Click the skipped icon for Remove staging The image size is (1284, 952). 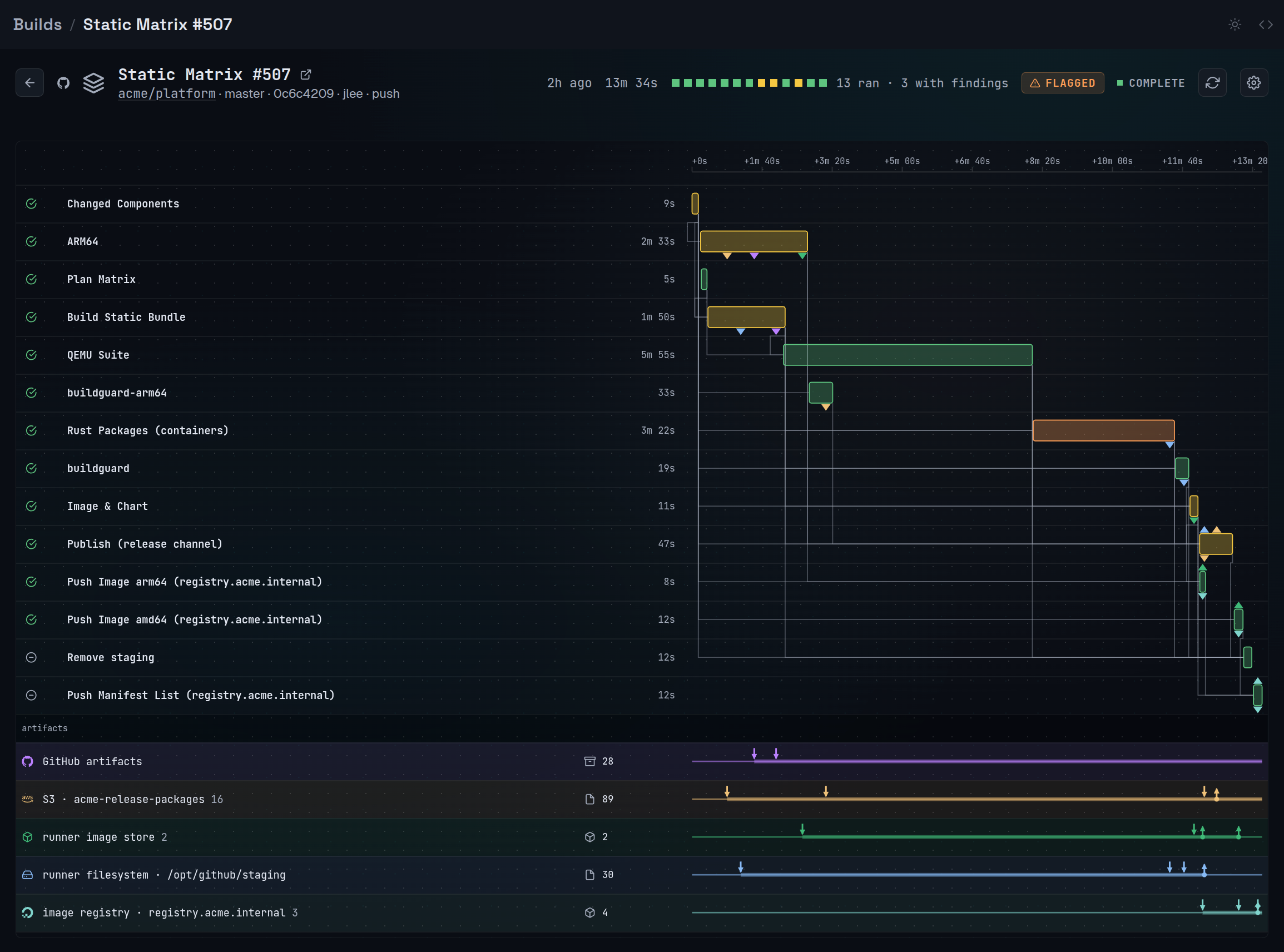pyautogui.click(x=32, y=657)
